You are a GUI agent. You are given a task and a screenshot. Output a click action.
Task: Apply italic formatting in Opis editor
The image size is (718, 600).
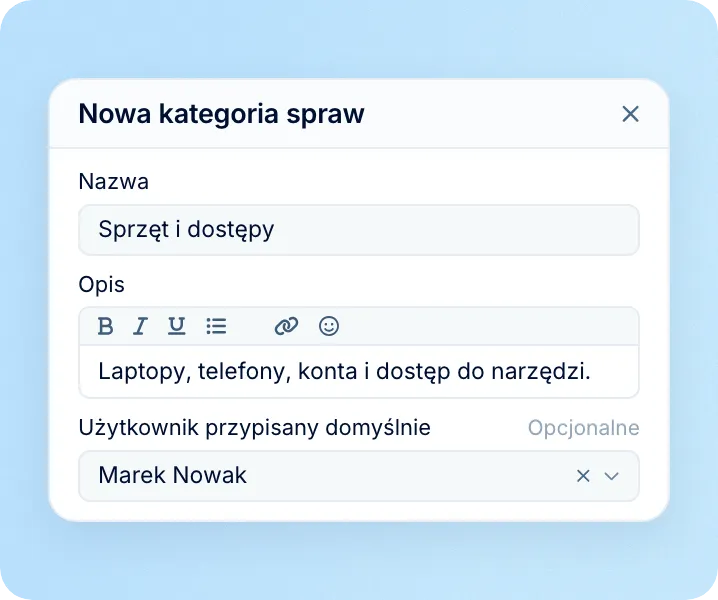[141, 327]
